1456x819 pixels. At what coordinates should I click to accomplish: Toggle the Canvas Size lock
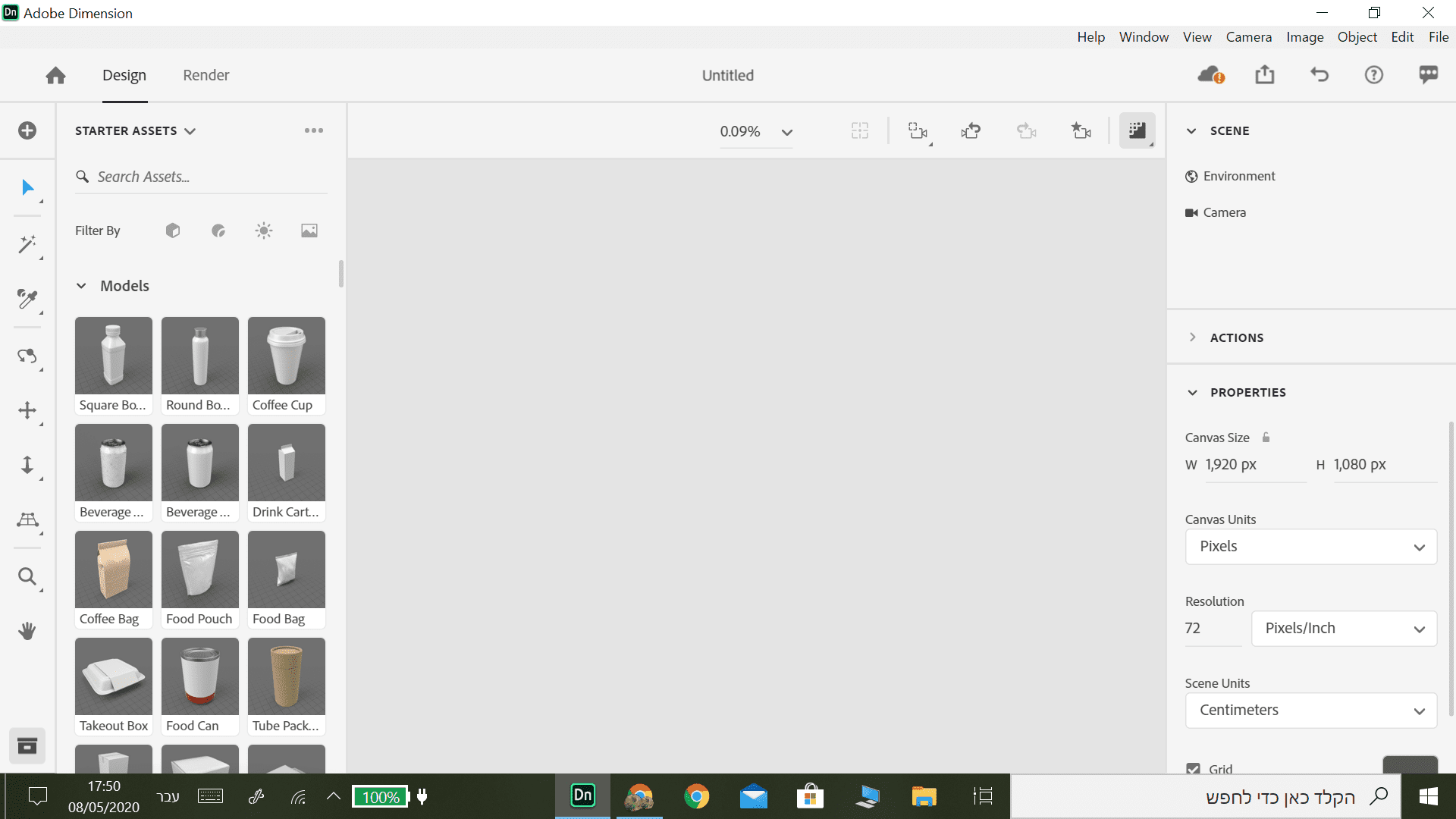pyautogui.click(x=1266, y=438)
